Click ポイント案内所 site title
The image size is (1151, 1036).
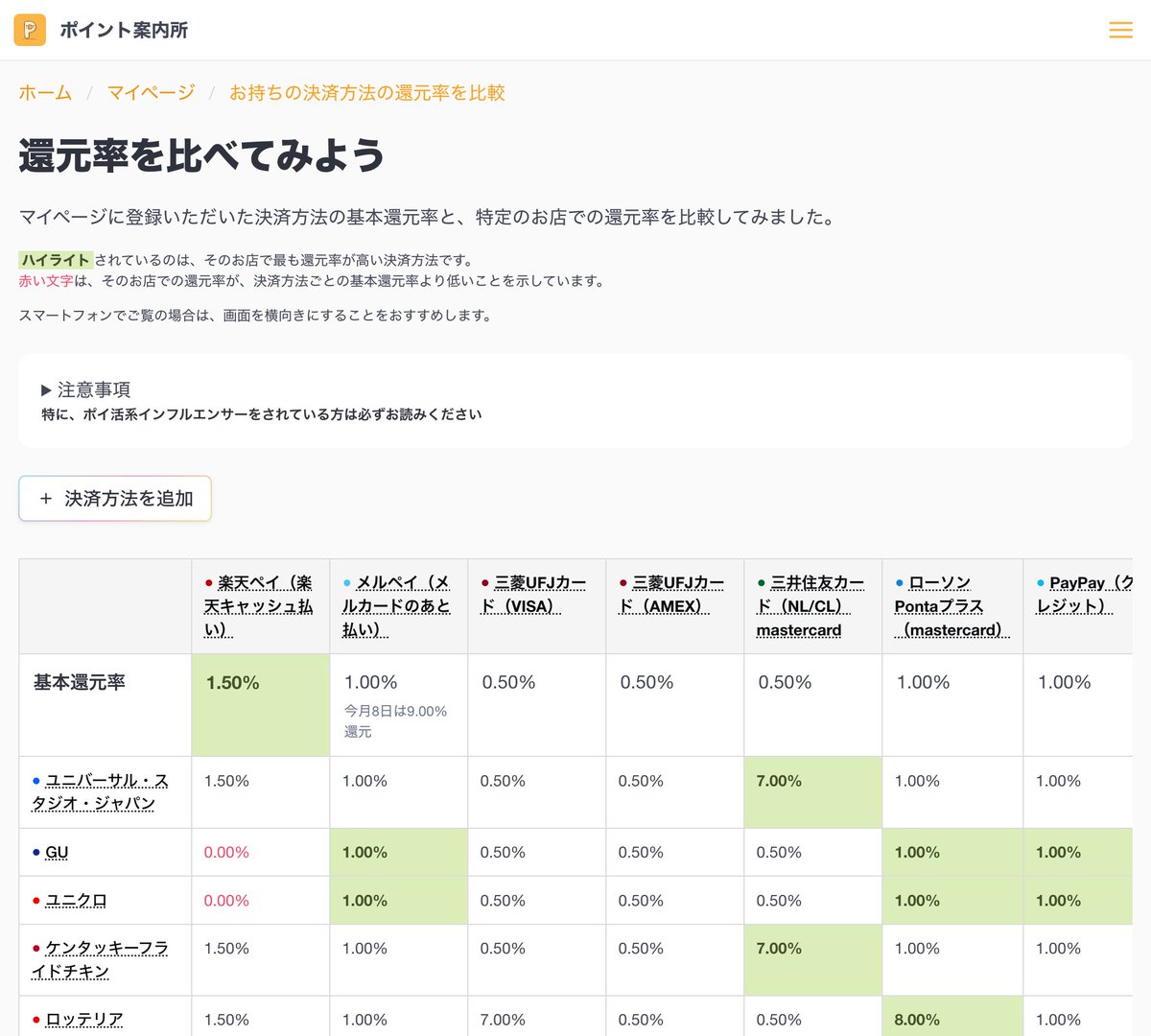point(124,30)
